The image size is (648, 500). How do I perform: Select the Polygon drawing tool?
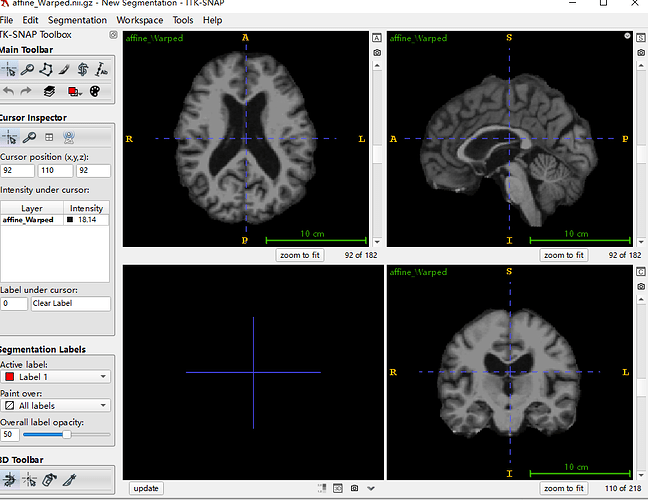click(46, 69)
